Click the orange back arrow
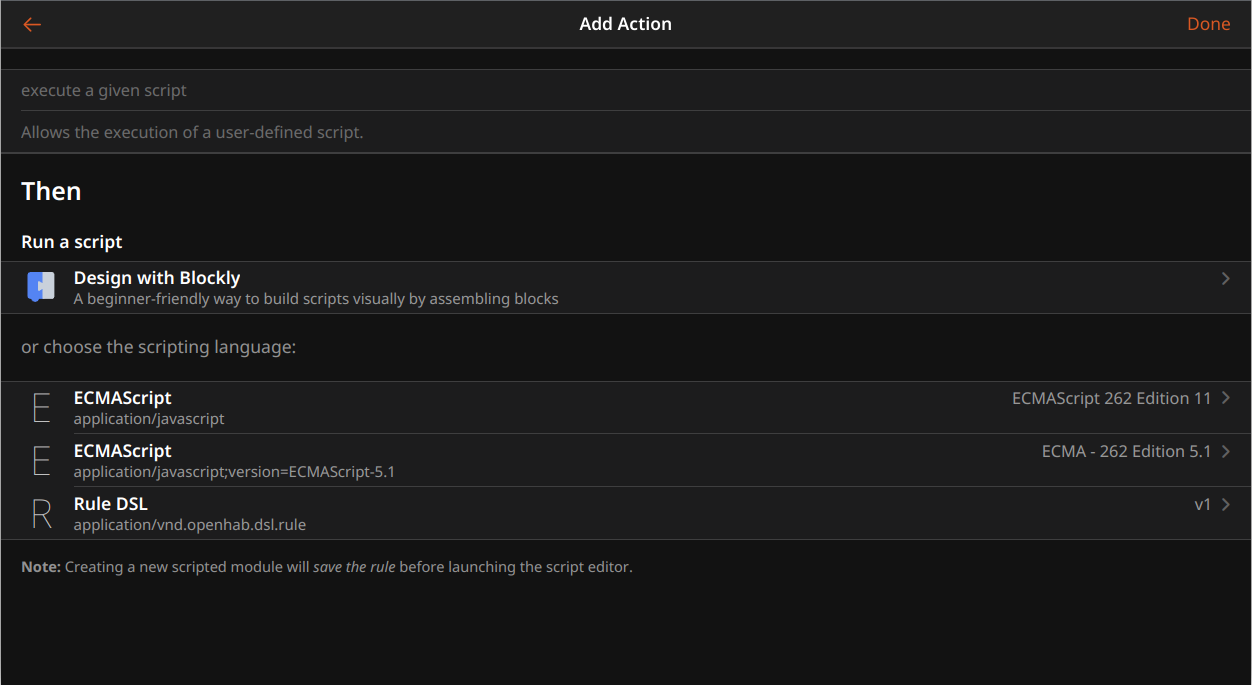This screenshot has width=1252, height=685. (31, 24)
